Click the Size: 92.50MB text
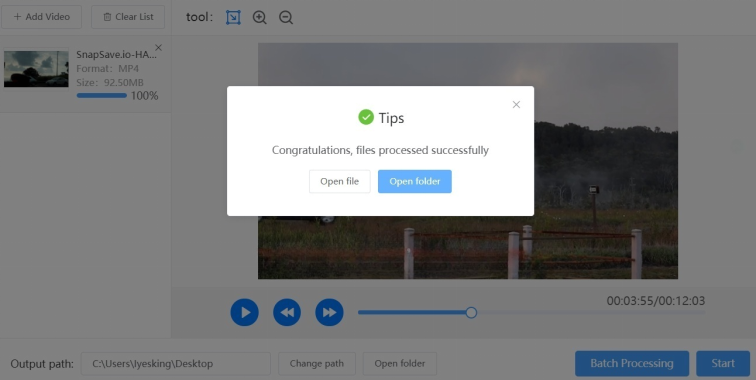The image size is (756, 380). point(110,82)
